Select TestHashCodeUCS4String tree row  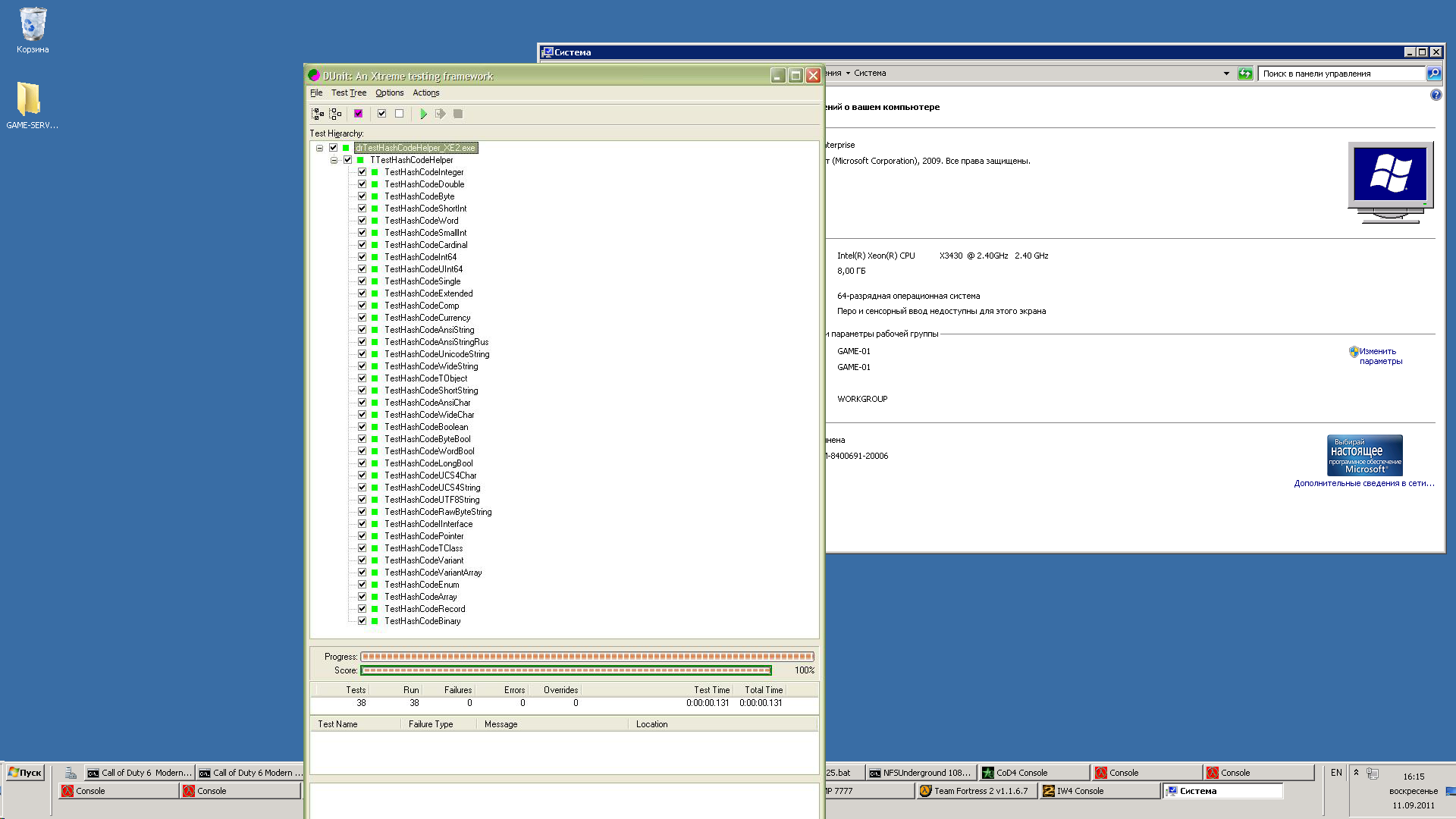(432, 488)
